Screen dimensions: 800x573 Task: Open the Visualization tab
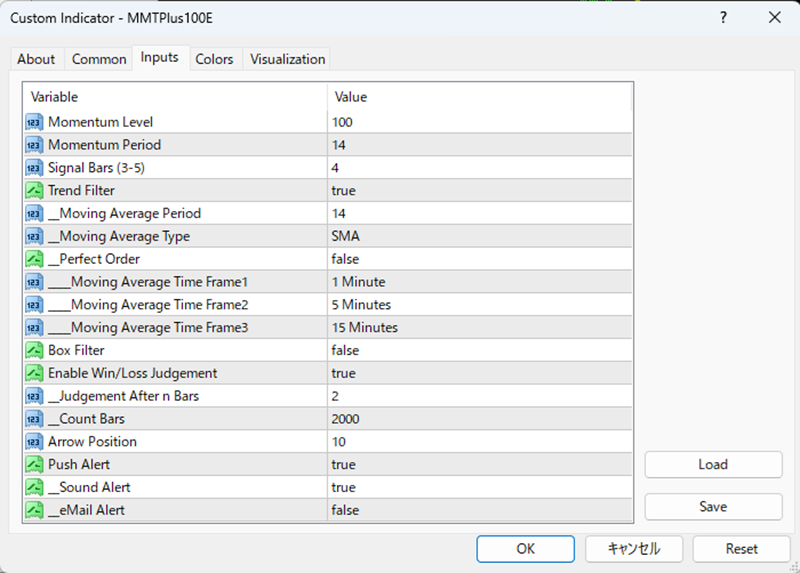288,59
